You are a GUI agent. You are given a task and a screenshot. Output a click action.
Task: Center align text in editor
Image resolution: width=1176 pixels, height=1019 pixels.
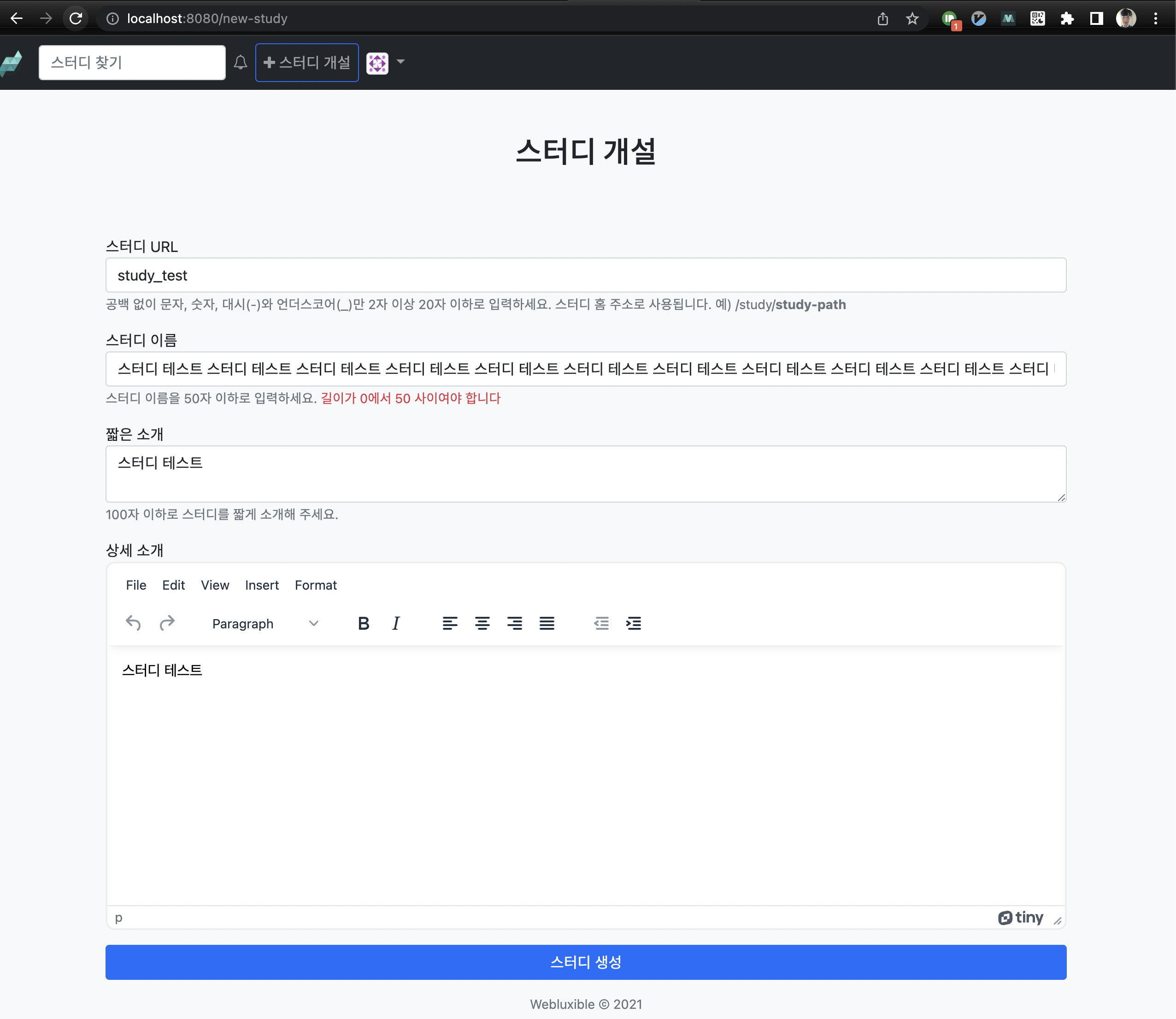482,624
